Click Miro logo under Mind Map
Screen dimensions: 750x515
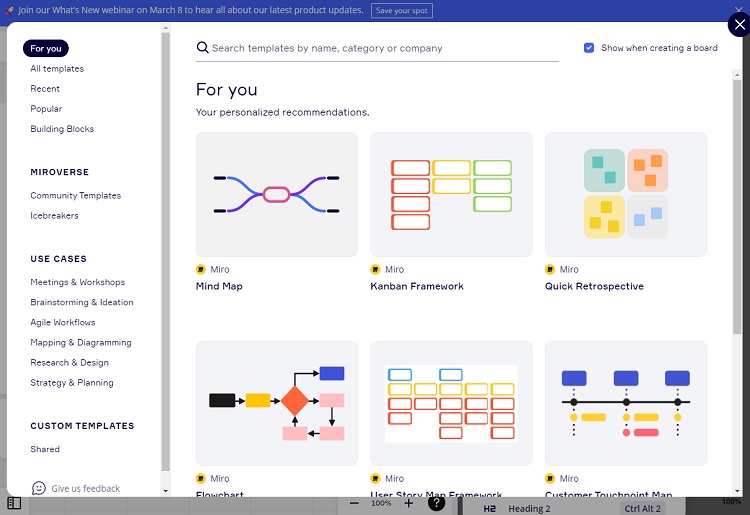[x=201, y=269]
